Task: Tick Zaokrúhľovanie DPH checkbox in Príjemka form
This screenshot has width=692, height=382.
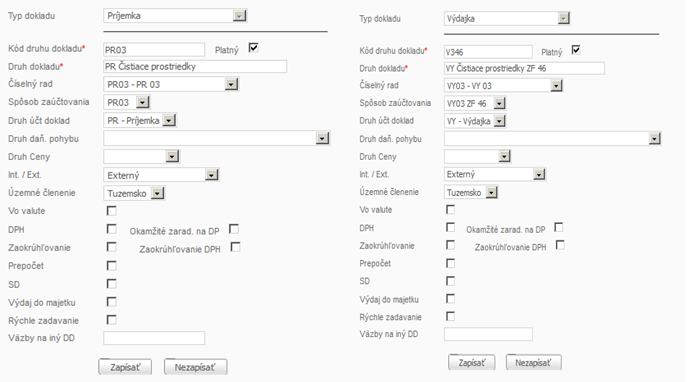Action: pos(236,247)
